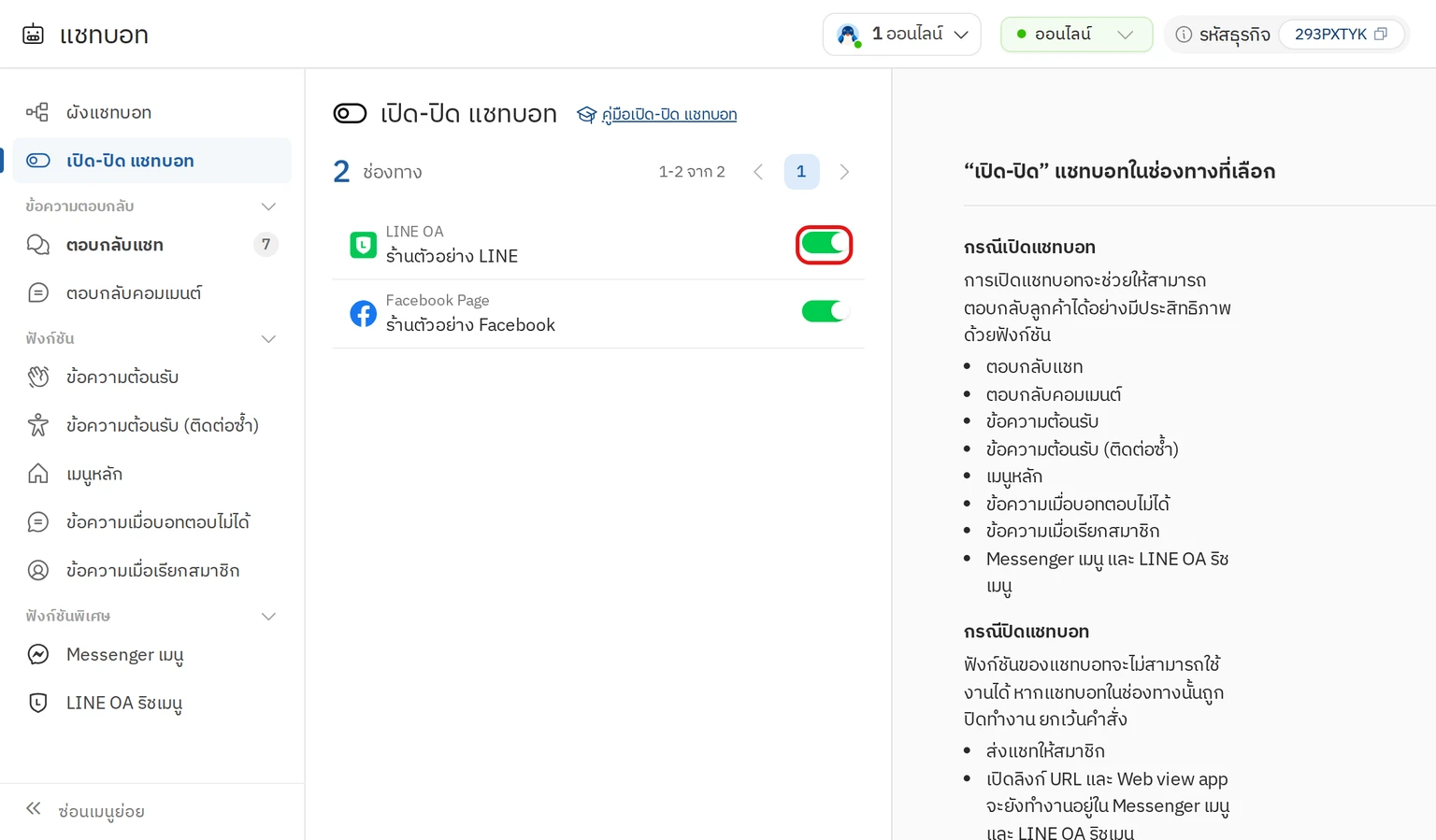Image resolution: width=1436 pixels, height=840 pixels.
Task: Click the Messenger เมนู icon
Action: 37,655
